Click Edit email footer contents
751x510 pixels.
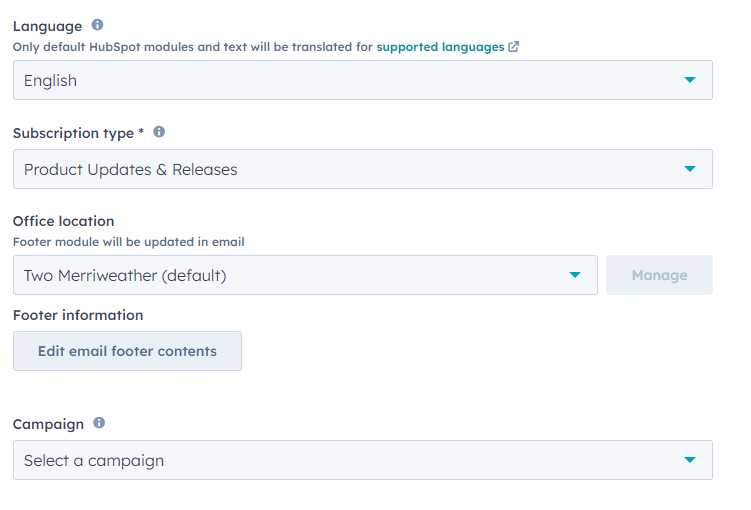pyautogui.click(x=127, y=351)
